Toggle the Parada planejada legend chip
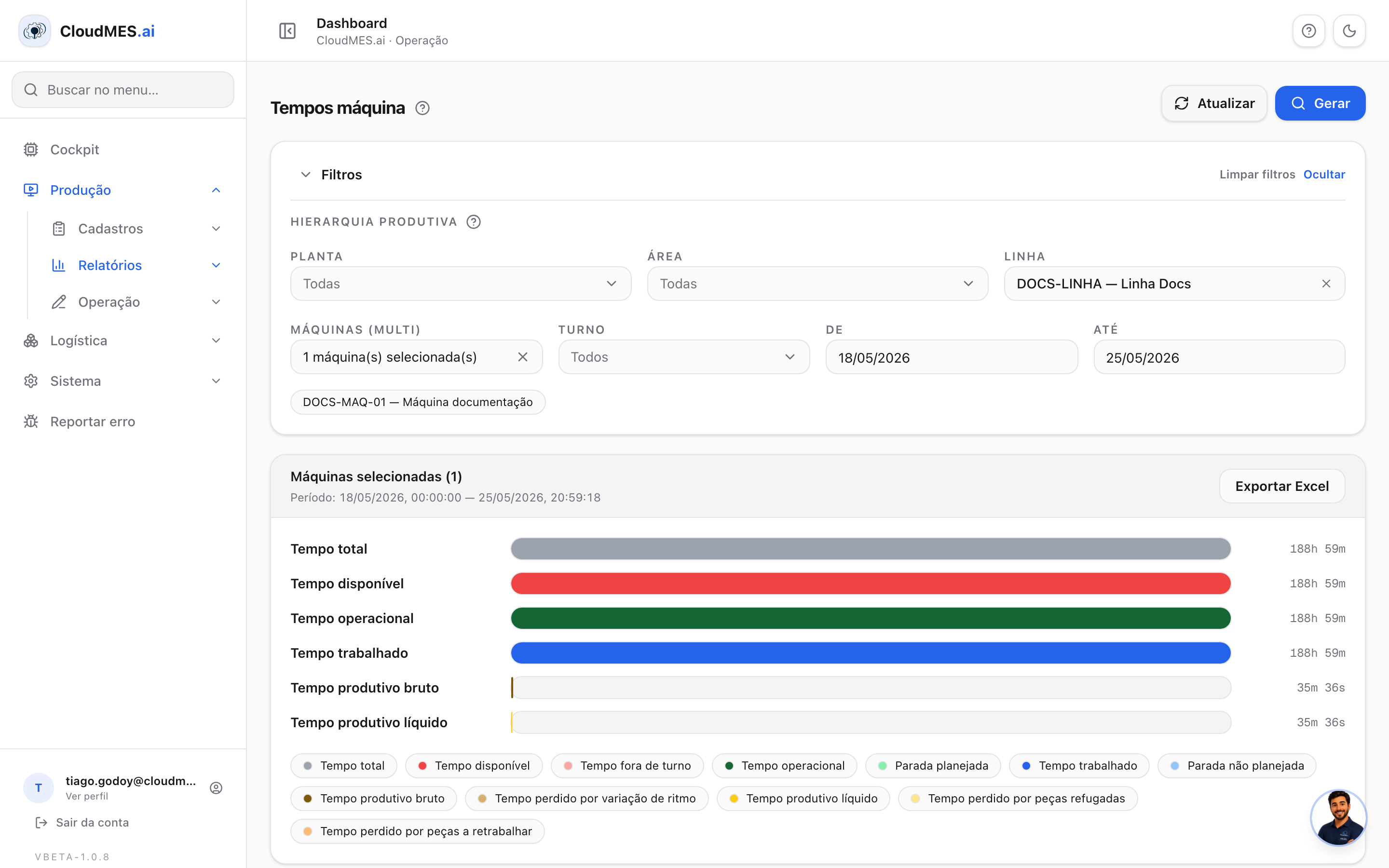 [x=933, y=766]
